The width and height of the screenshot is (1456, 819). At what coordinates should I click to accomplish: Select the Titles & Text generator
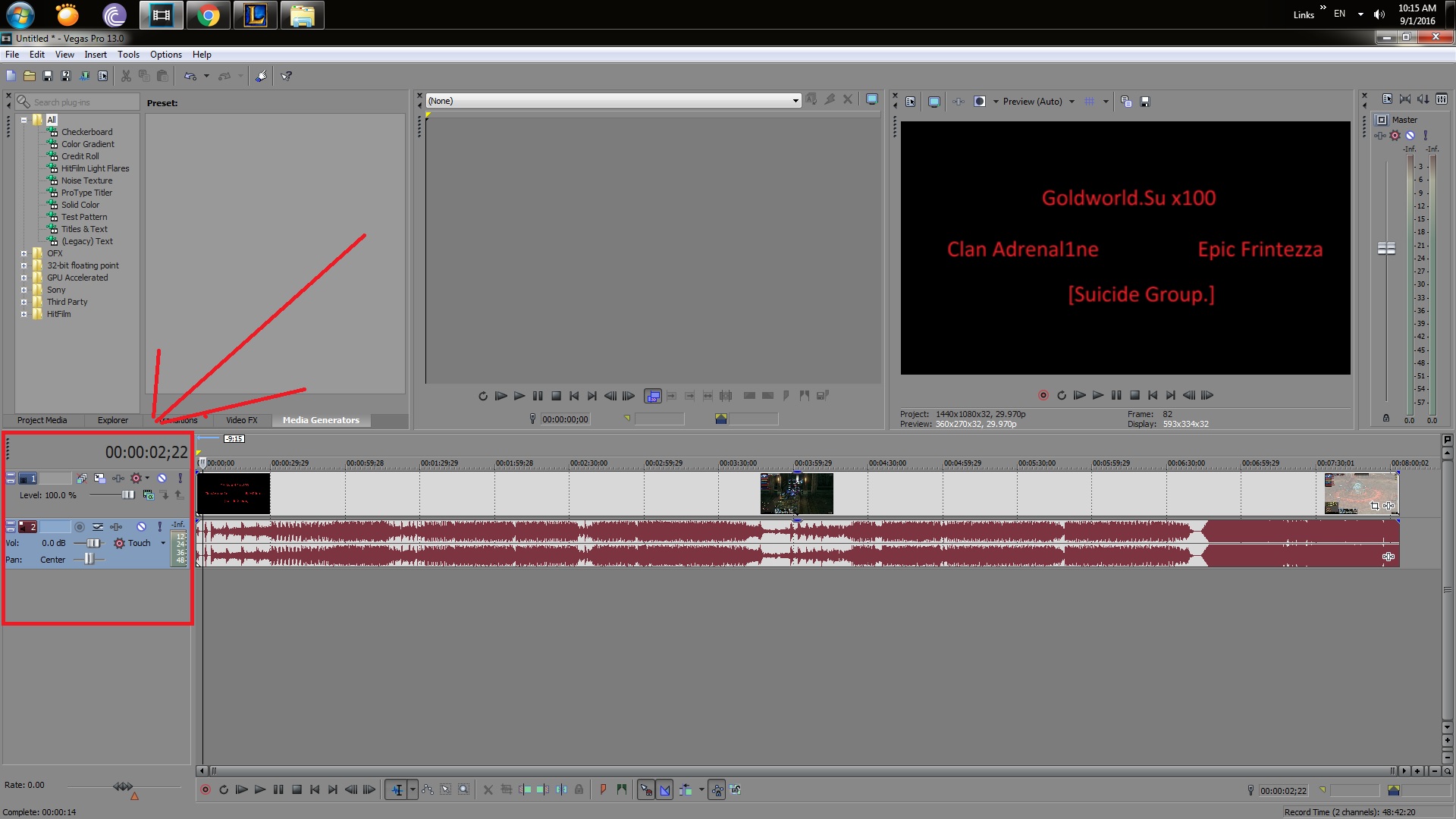click(x=84, y=229)
